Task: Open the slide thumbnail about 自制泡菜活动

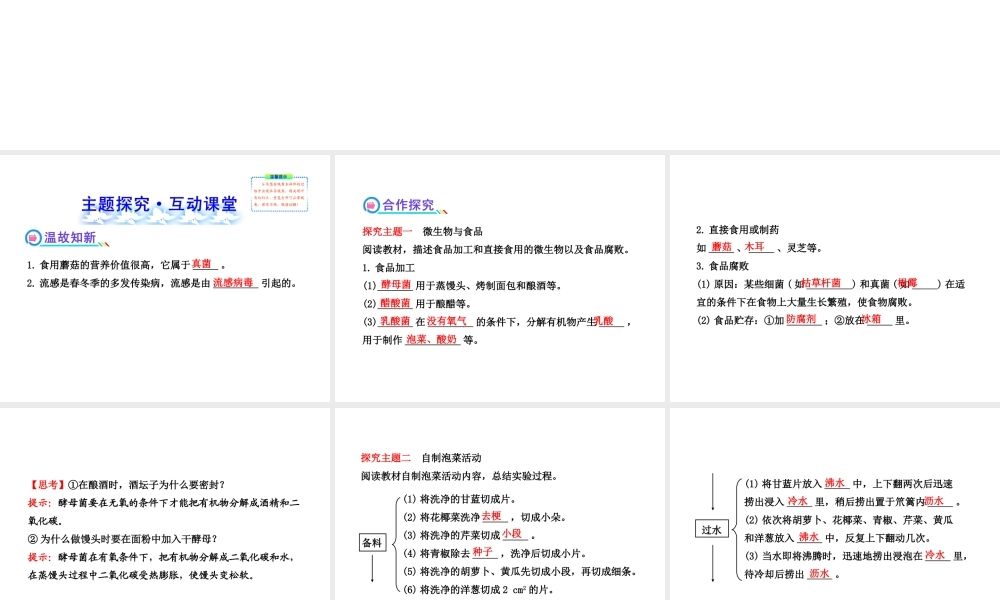Action: (499, 504)
